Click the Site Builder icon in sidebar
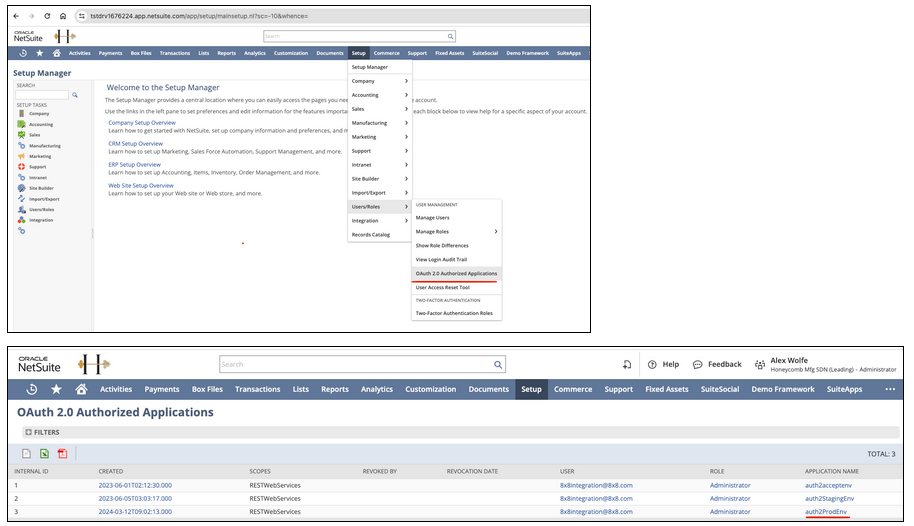Image resolution: width=914 pixels, height=526 pixels. [x=22, y=188]
